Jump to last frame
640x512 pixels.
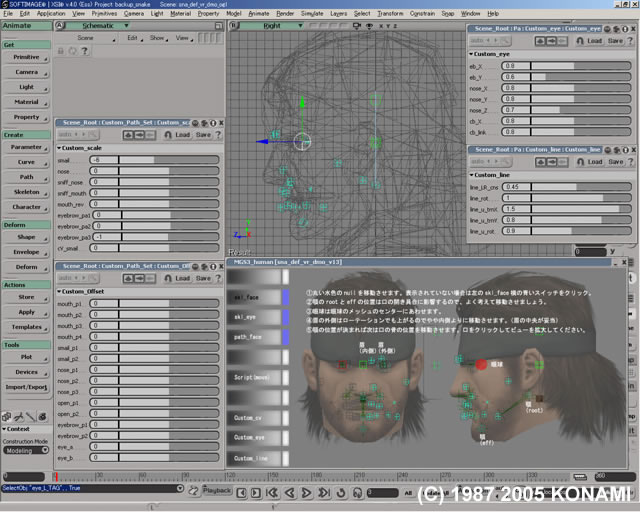324,493
